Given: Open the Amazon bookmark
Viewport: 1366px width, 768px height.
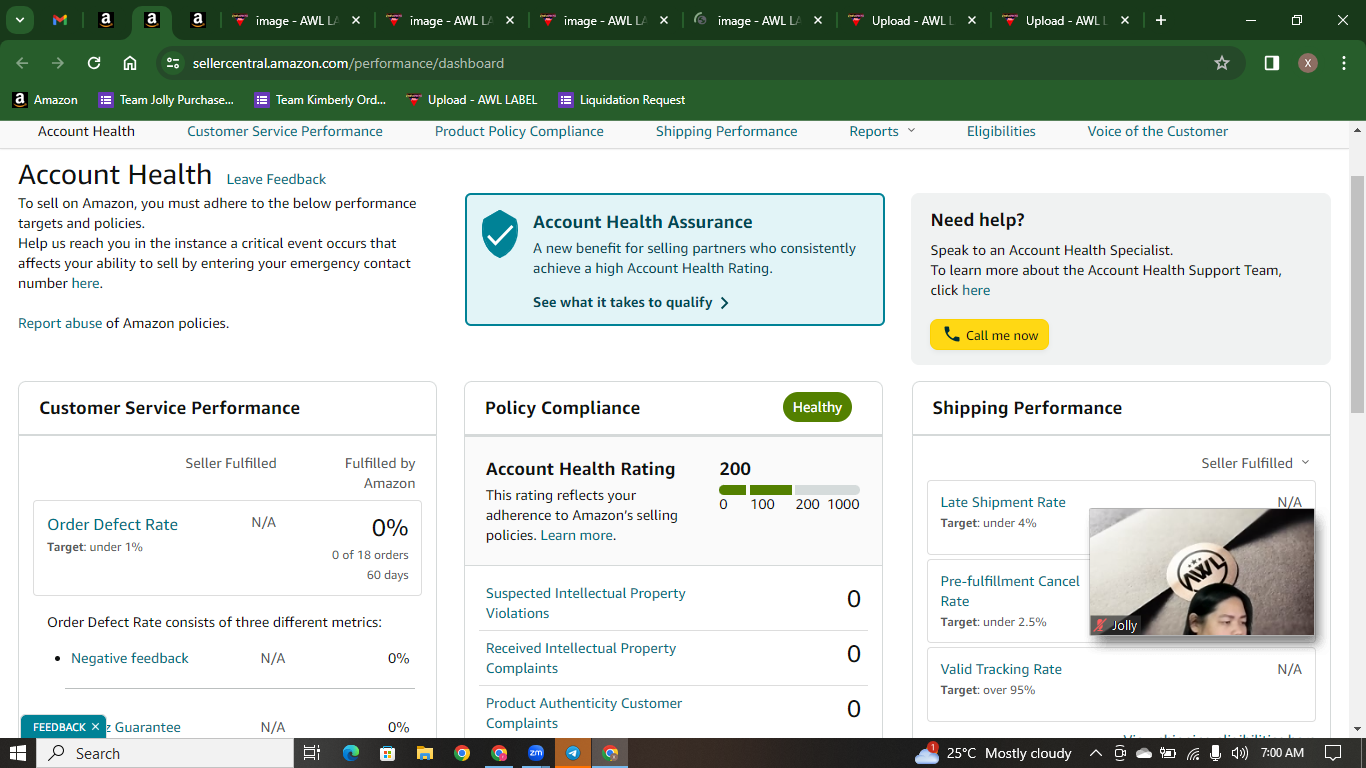Looking at the screenshot, I should point(45,100).
